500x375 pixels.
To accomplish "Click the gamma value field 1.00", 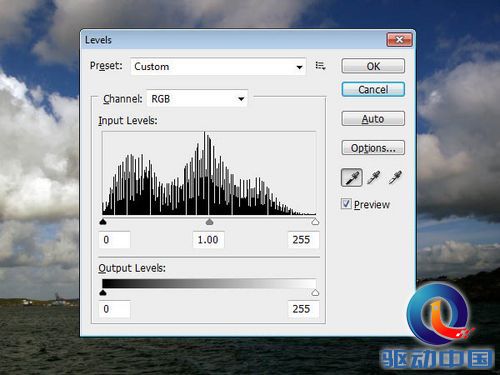I will (x=209, y=240).
